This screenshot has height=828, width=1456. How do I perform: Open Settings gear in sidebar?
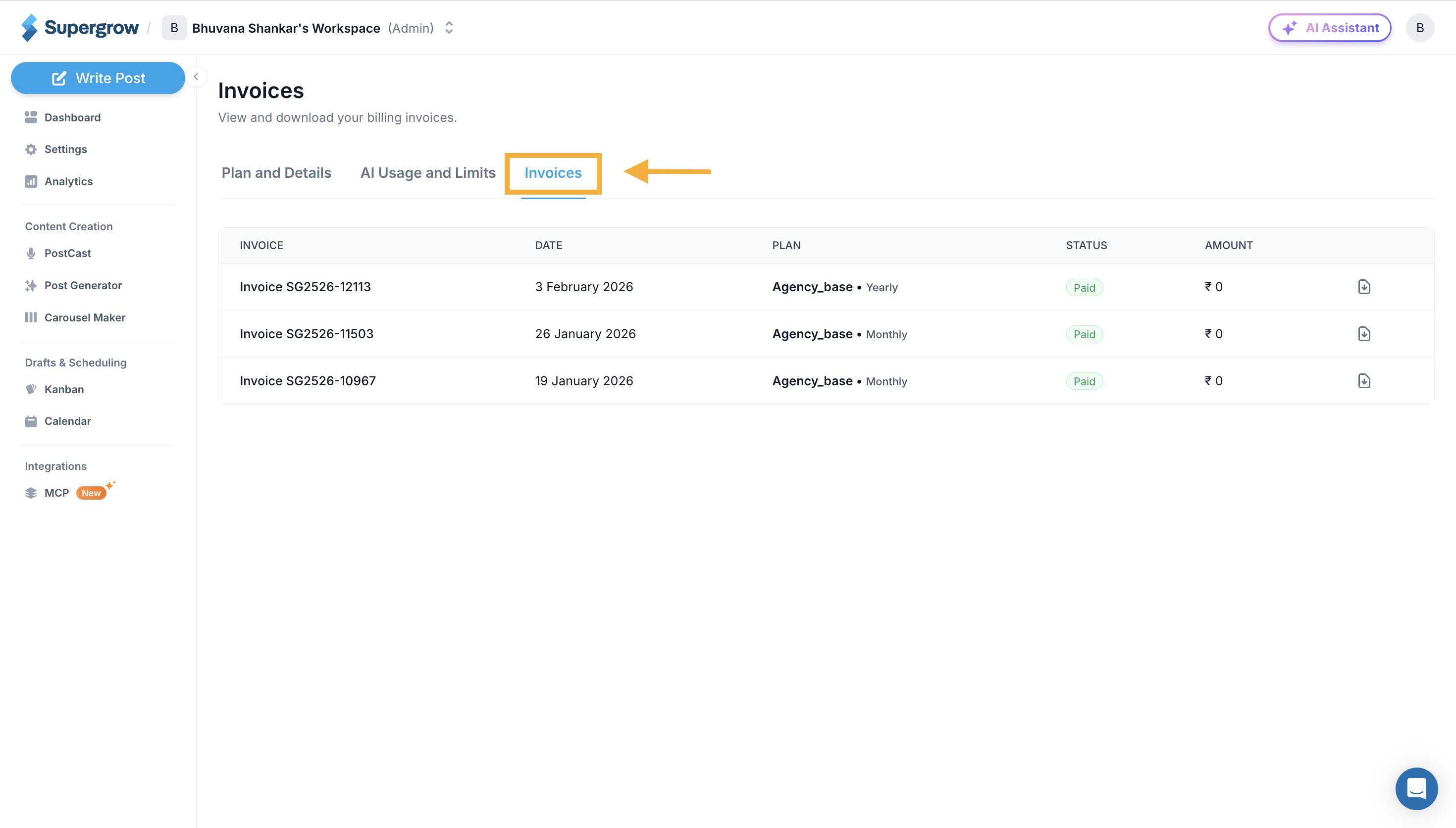[56, 149]
